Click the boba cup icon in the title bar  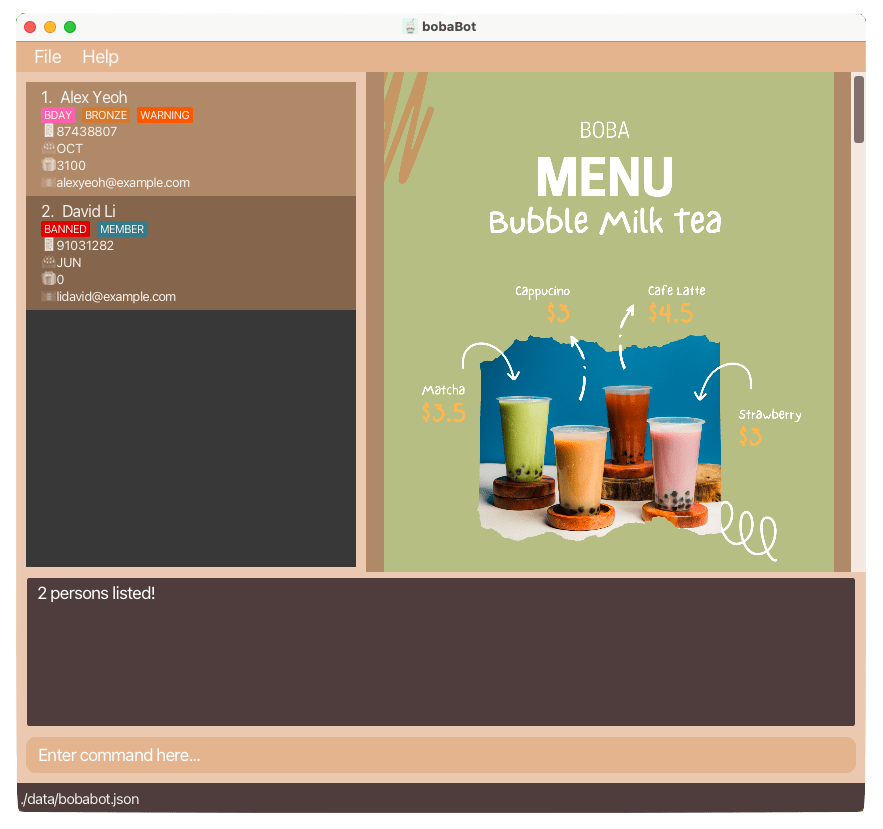point(410,26)
